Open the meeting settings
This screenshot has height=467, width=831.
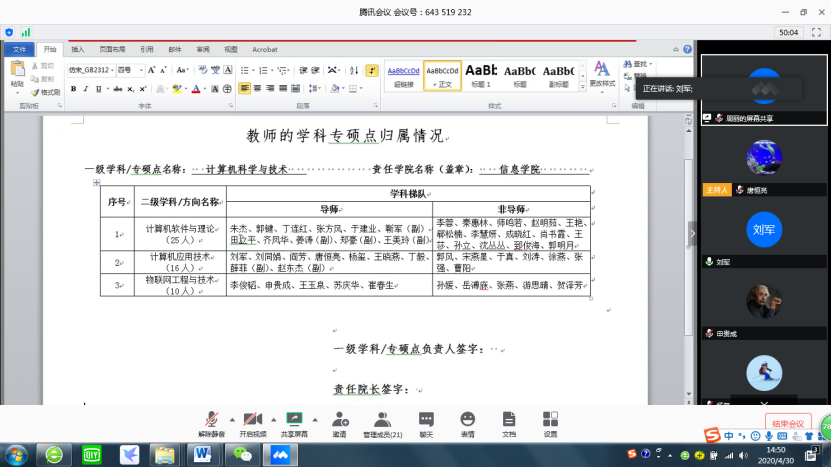[x=550, y=421]
